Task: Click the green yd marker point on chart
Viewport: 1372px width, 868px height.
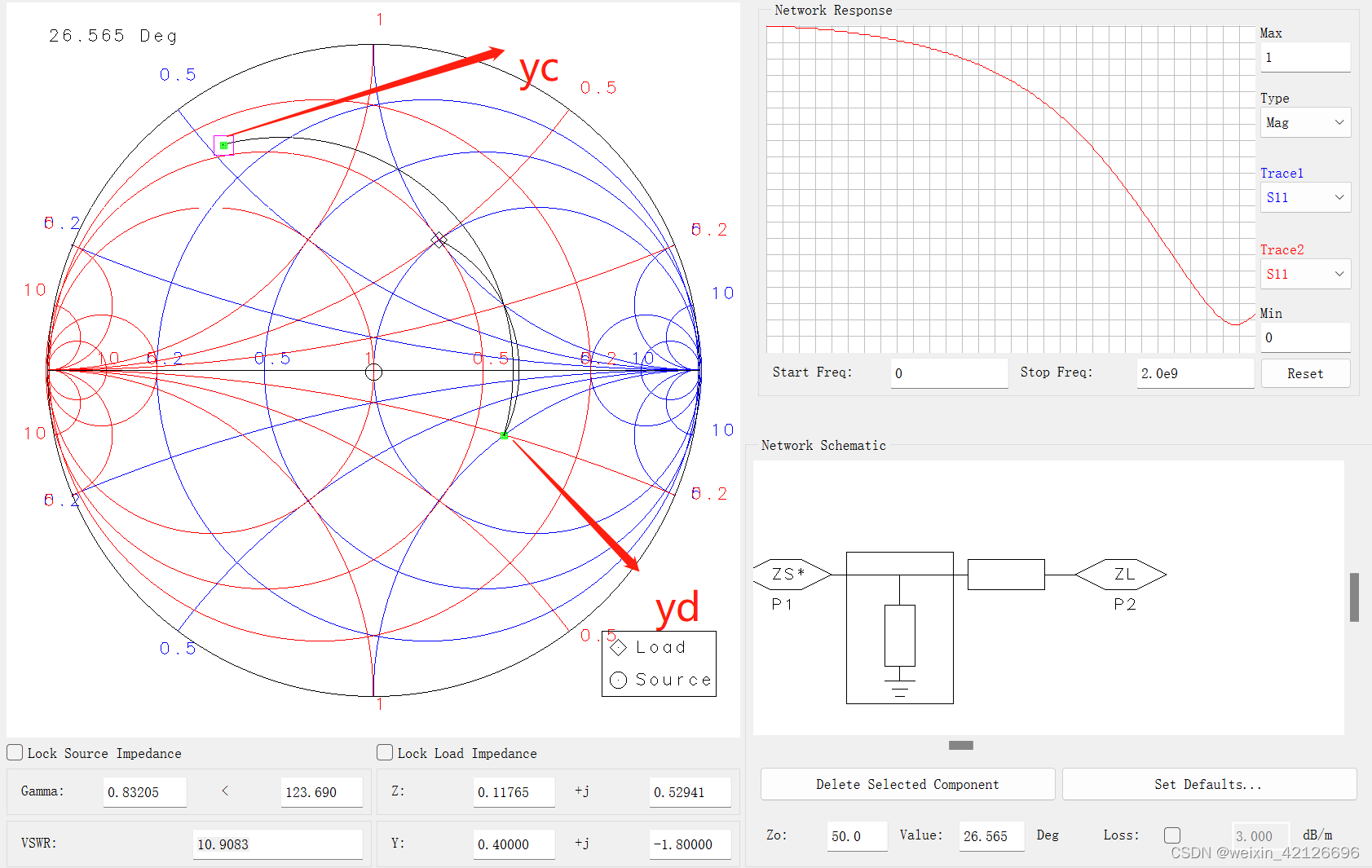Action: [504, 436]
